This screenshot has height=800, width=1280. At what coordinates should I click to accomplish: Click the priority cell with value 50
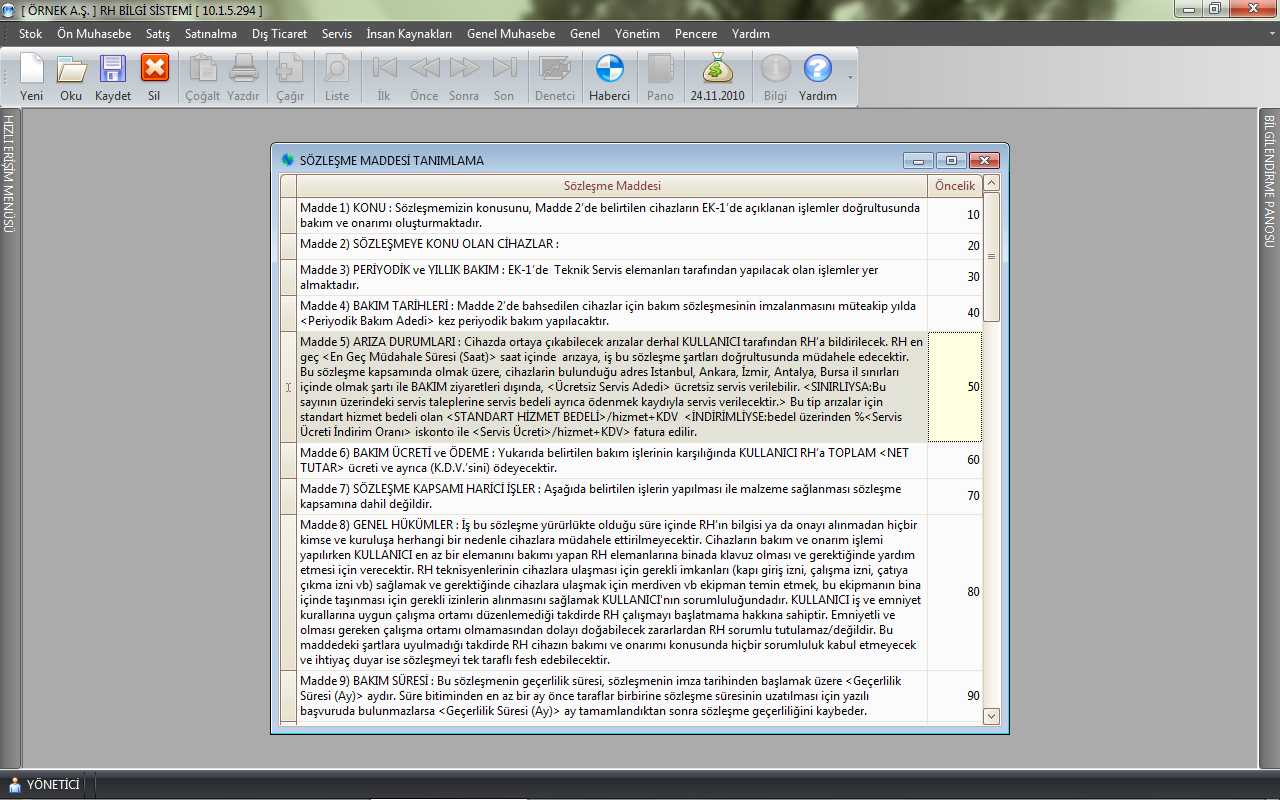tap(954, 386)
